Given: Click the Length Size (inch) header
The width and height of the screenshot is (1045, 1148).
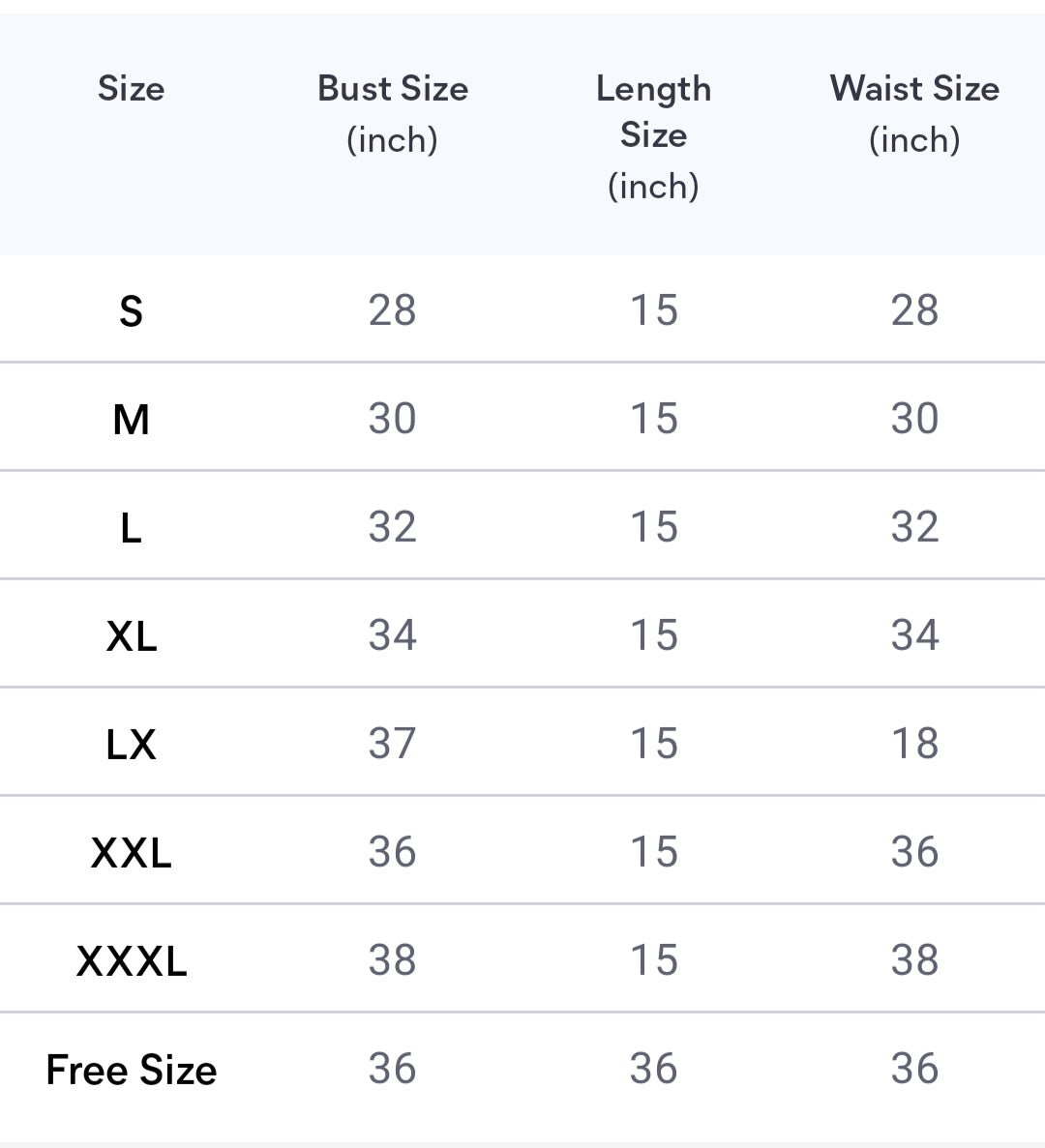Looking at the screenshot, I should [x=653, y=136].
